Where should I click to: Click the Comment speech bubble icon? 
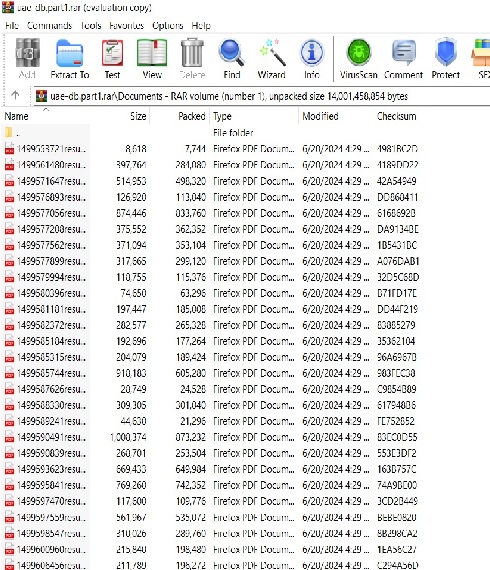[x=403, y=53]
